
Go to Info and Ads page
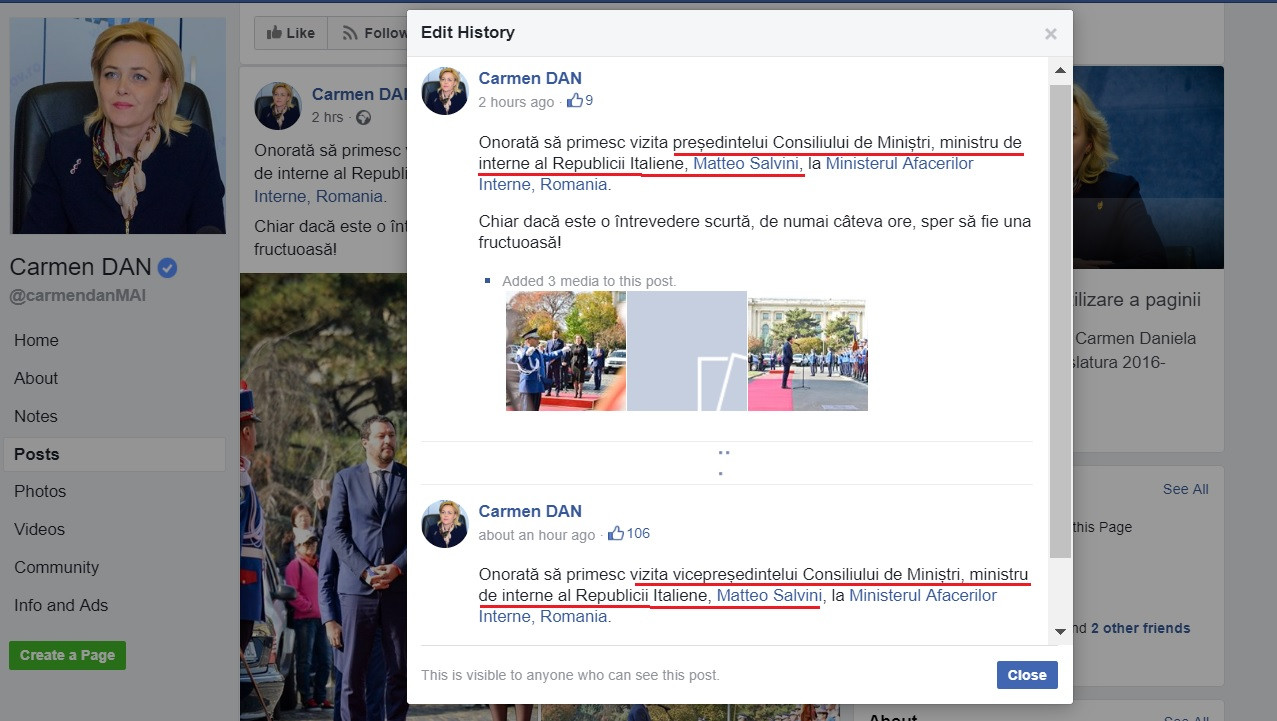(61, 605)
